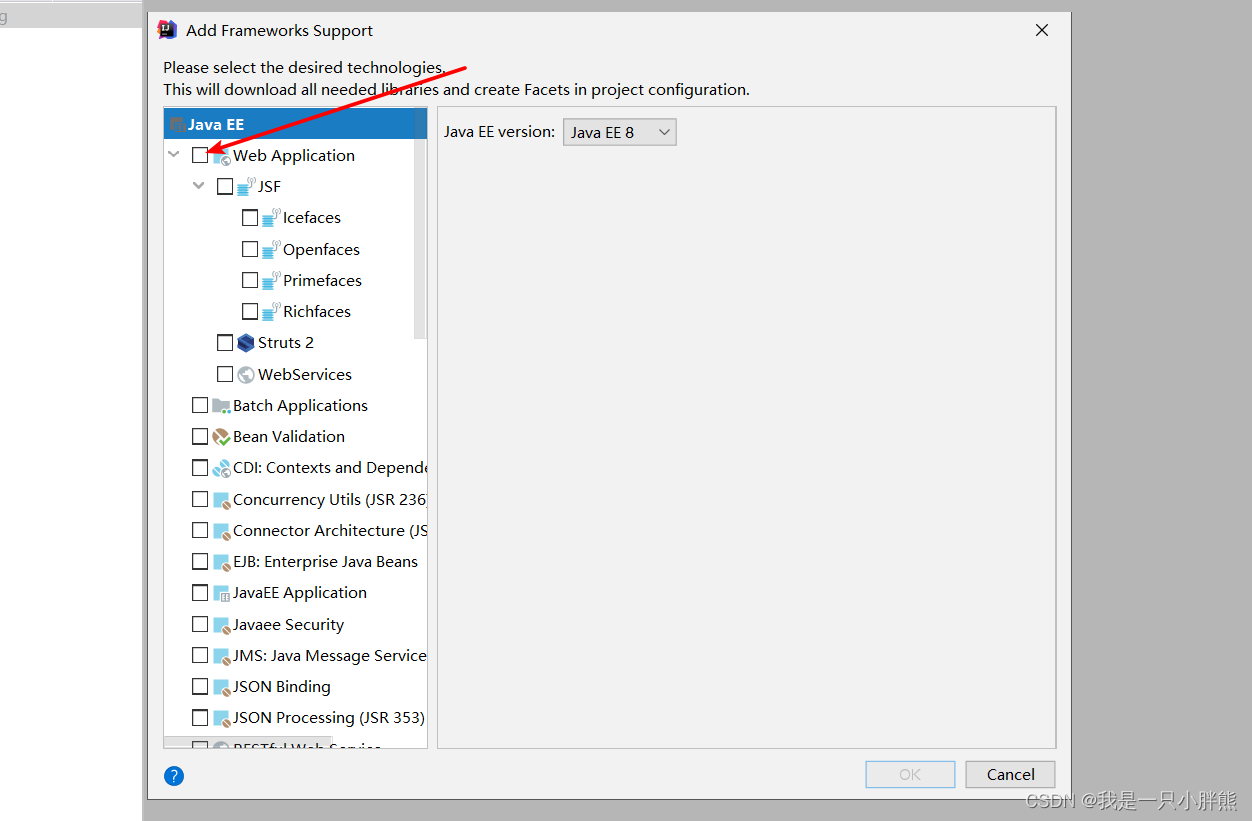1252x821 pixels.
Task: Collapse the Web Application tree node
Action: click(174, 155)
